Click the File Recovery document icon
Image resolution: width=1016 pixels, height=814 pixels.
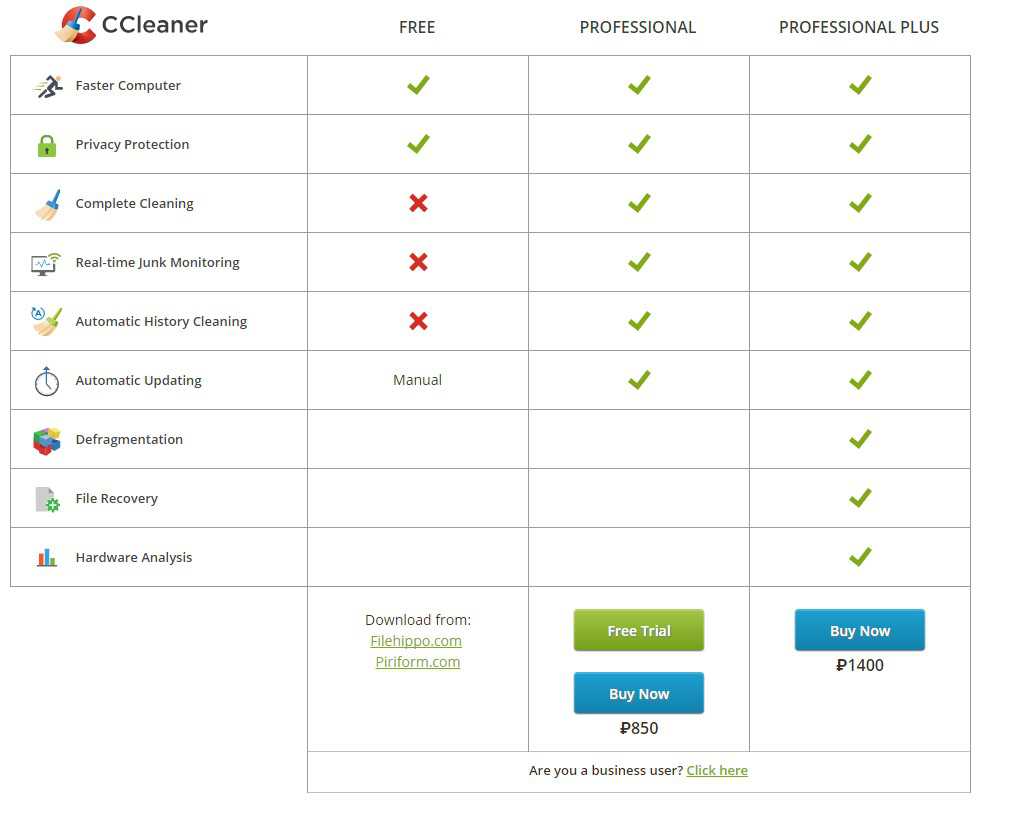point(47,499)
